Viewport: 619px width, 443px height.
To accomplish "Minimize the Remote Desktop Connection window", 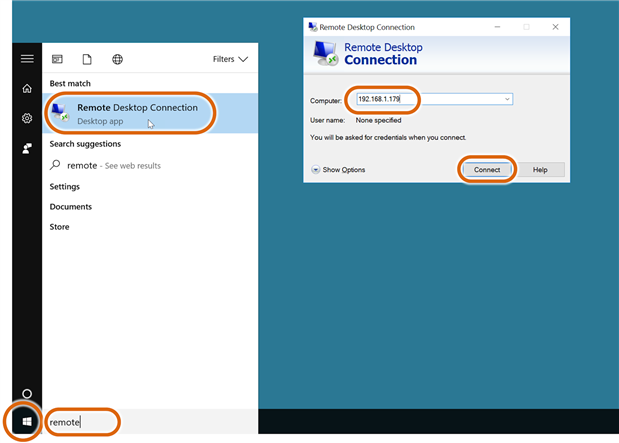I will point(497,27).
